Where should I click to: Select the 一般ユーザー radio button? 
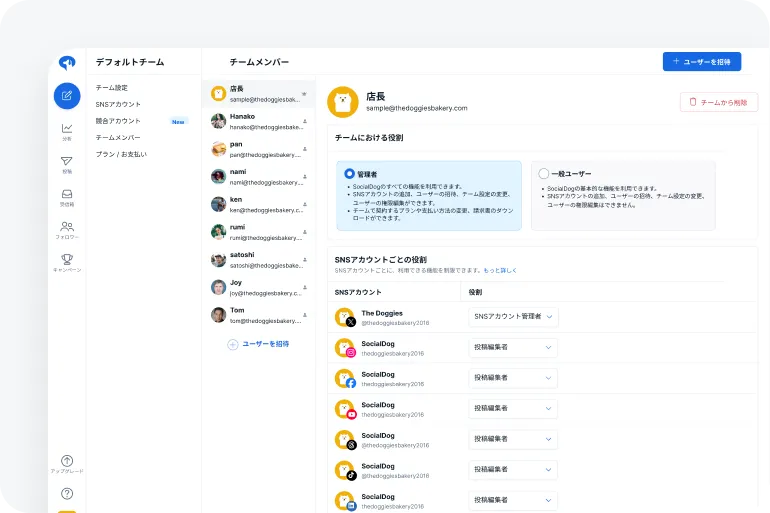coord(543,173)
